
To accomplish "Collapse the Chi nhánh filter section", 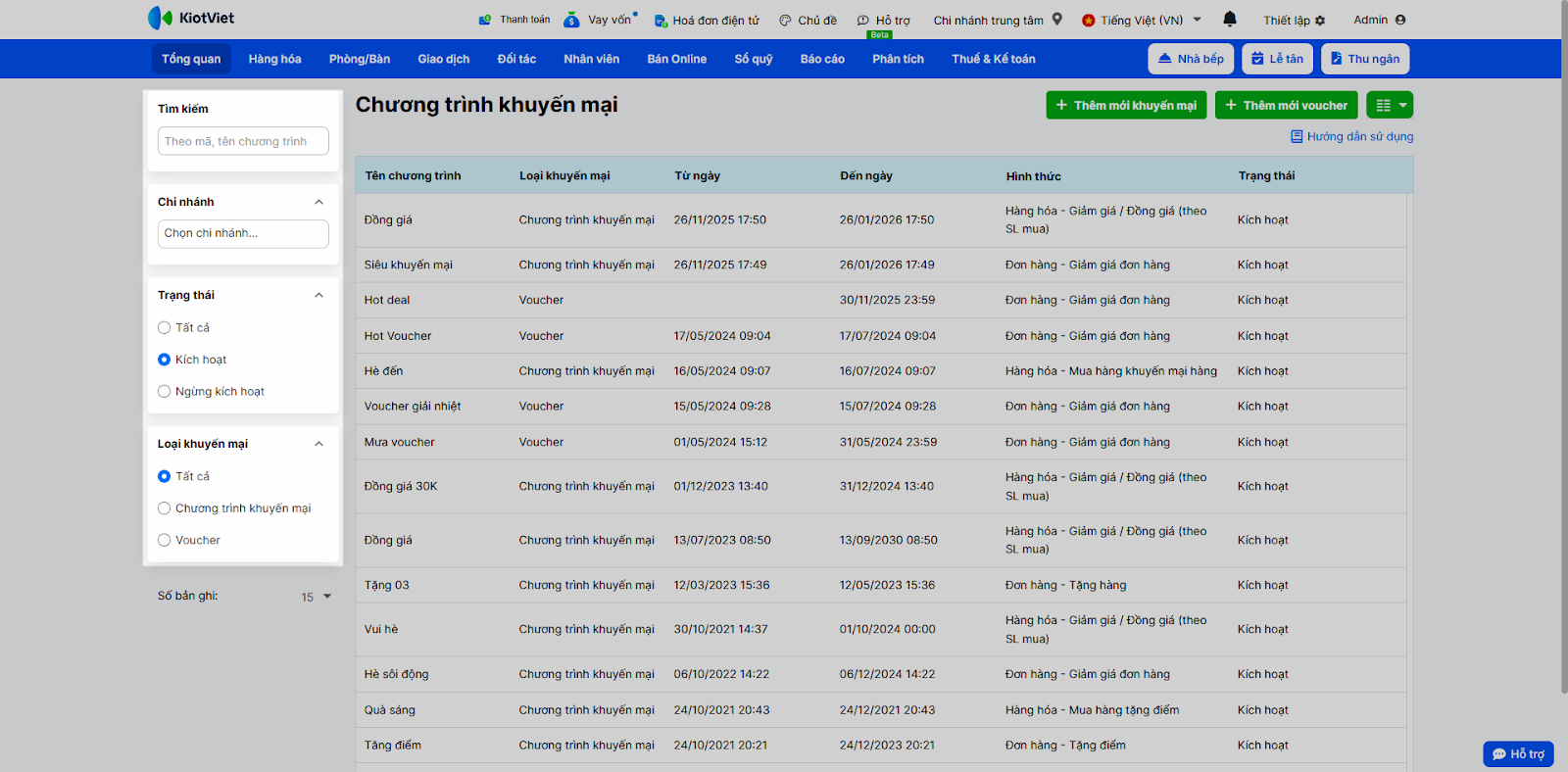I will pos(318,202).
